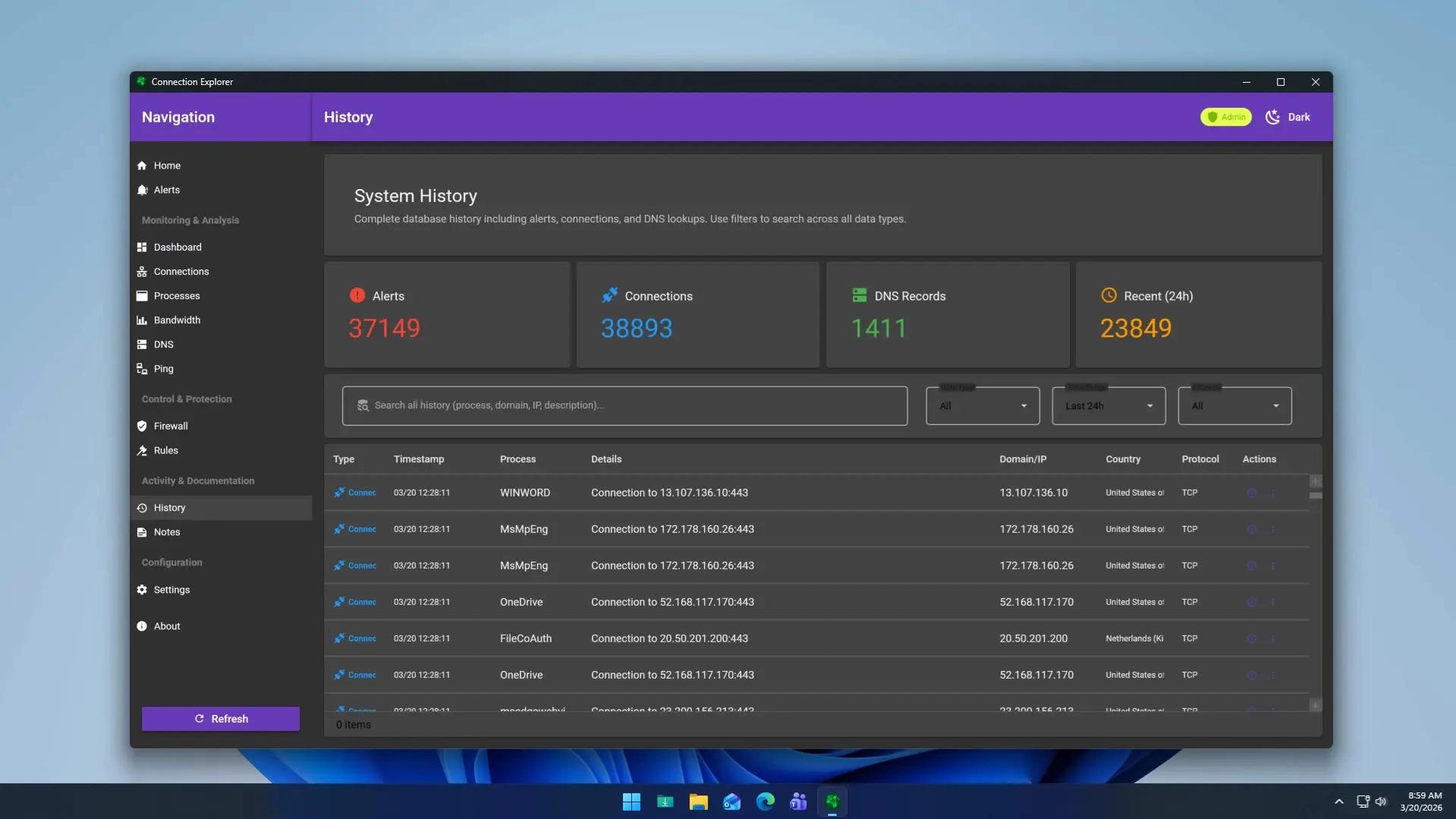Viewport: 1456px width, 819px height.
Task: Open the Alerts bell icon
Action: click(141, 190)
